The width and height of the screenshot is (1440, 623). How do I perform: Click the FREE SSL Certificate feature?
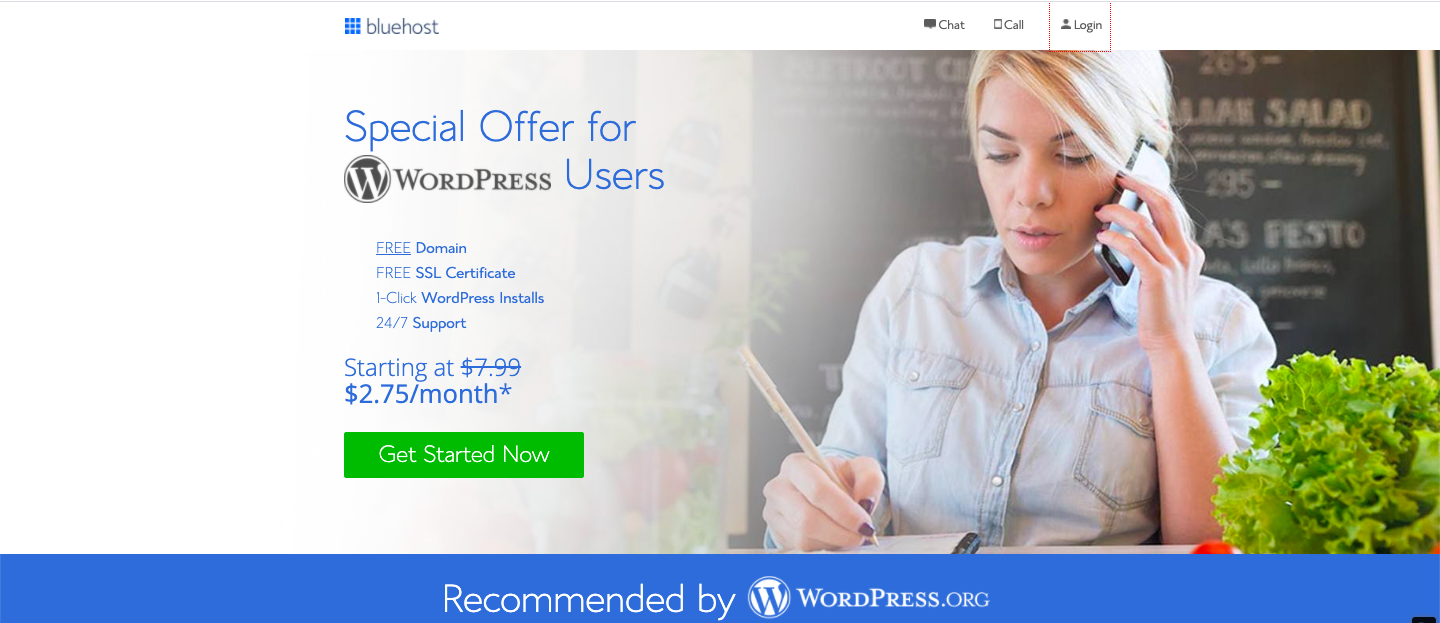(446, 273)
